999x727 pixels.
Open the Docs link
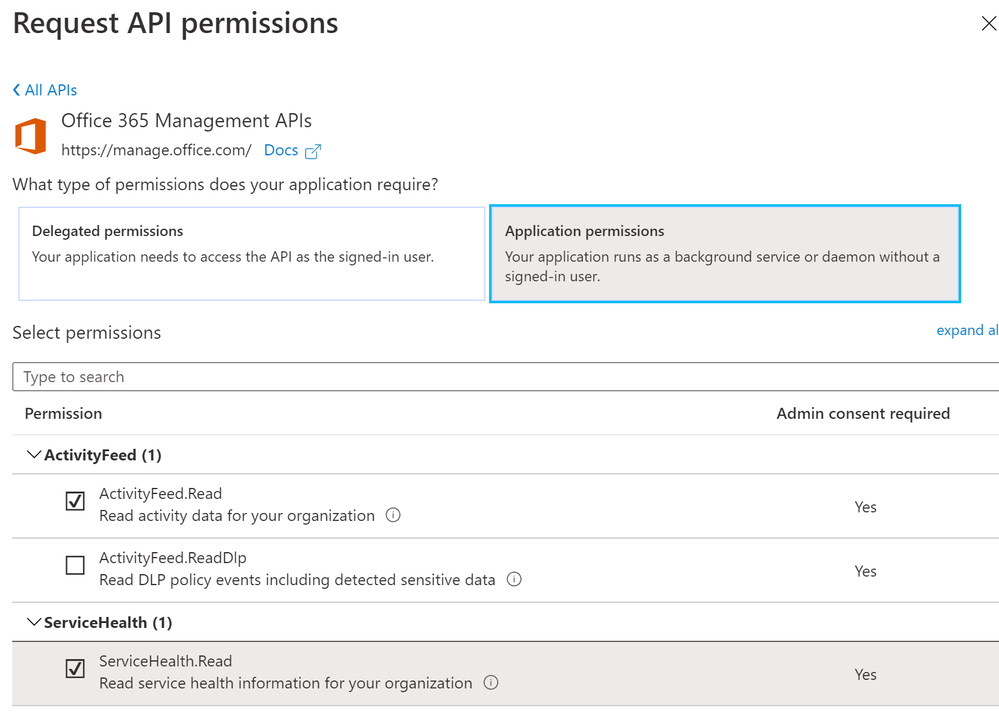281,150
